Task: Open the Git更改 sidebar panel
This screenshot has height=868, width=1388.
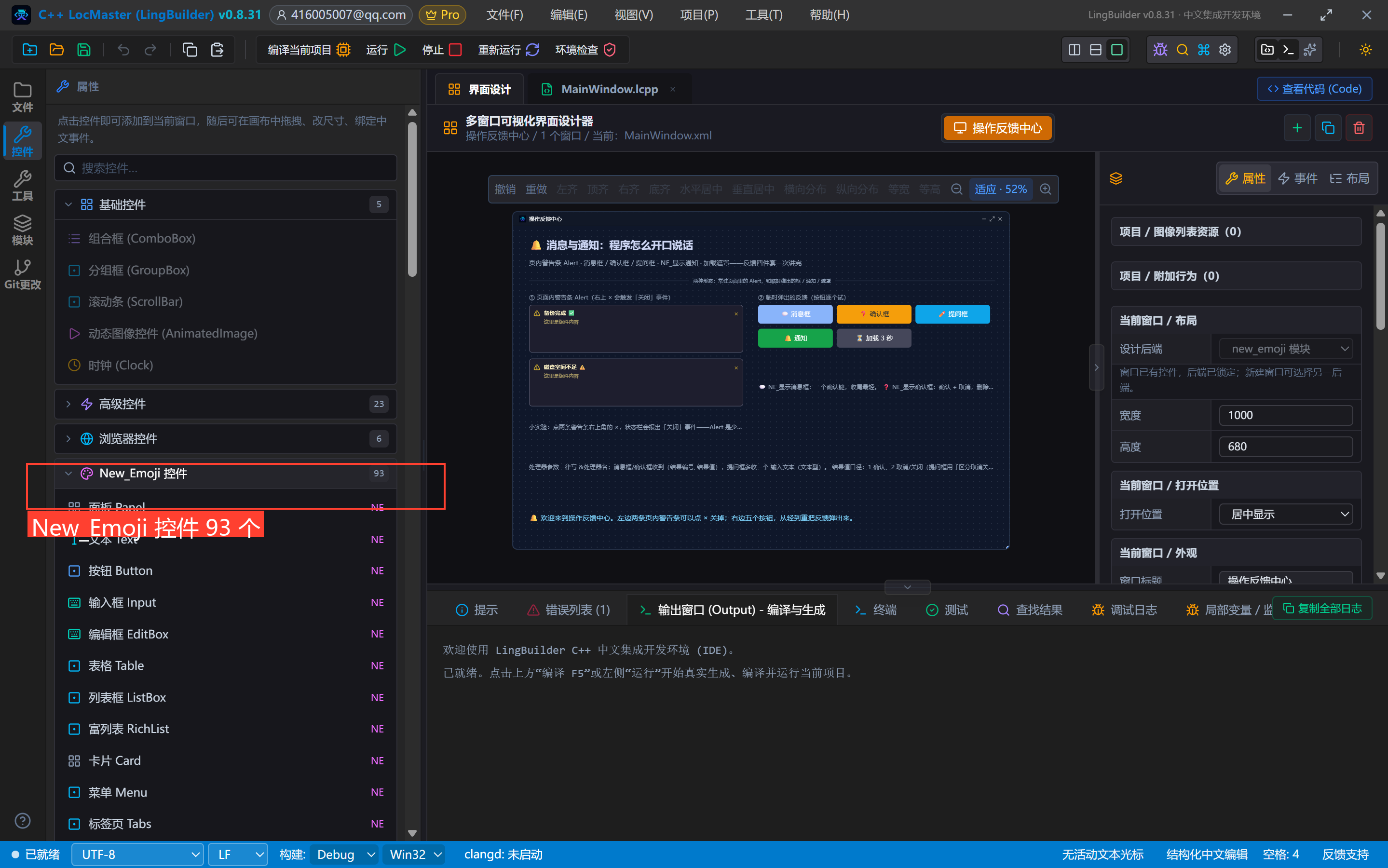Action: click(x=22, y=274)
